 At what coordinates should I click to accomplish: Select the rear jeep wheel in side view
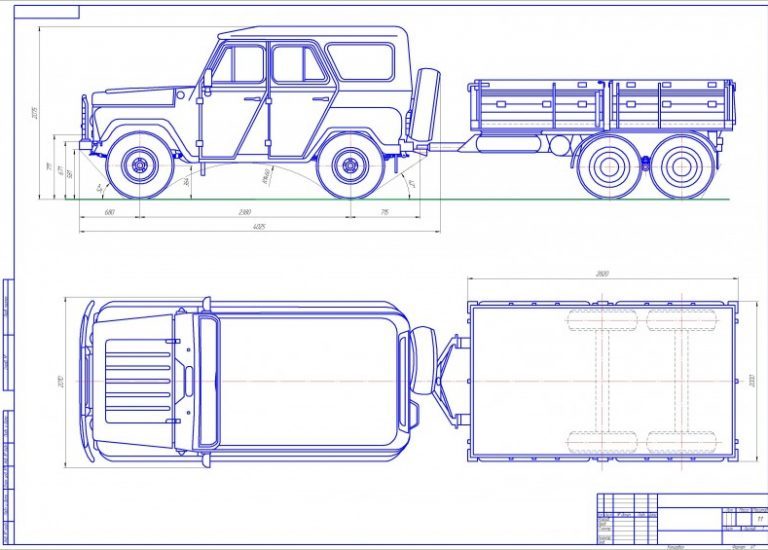(350, 166)
